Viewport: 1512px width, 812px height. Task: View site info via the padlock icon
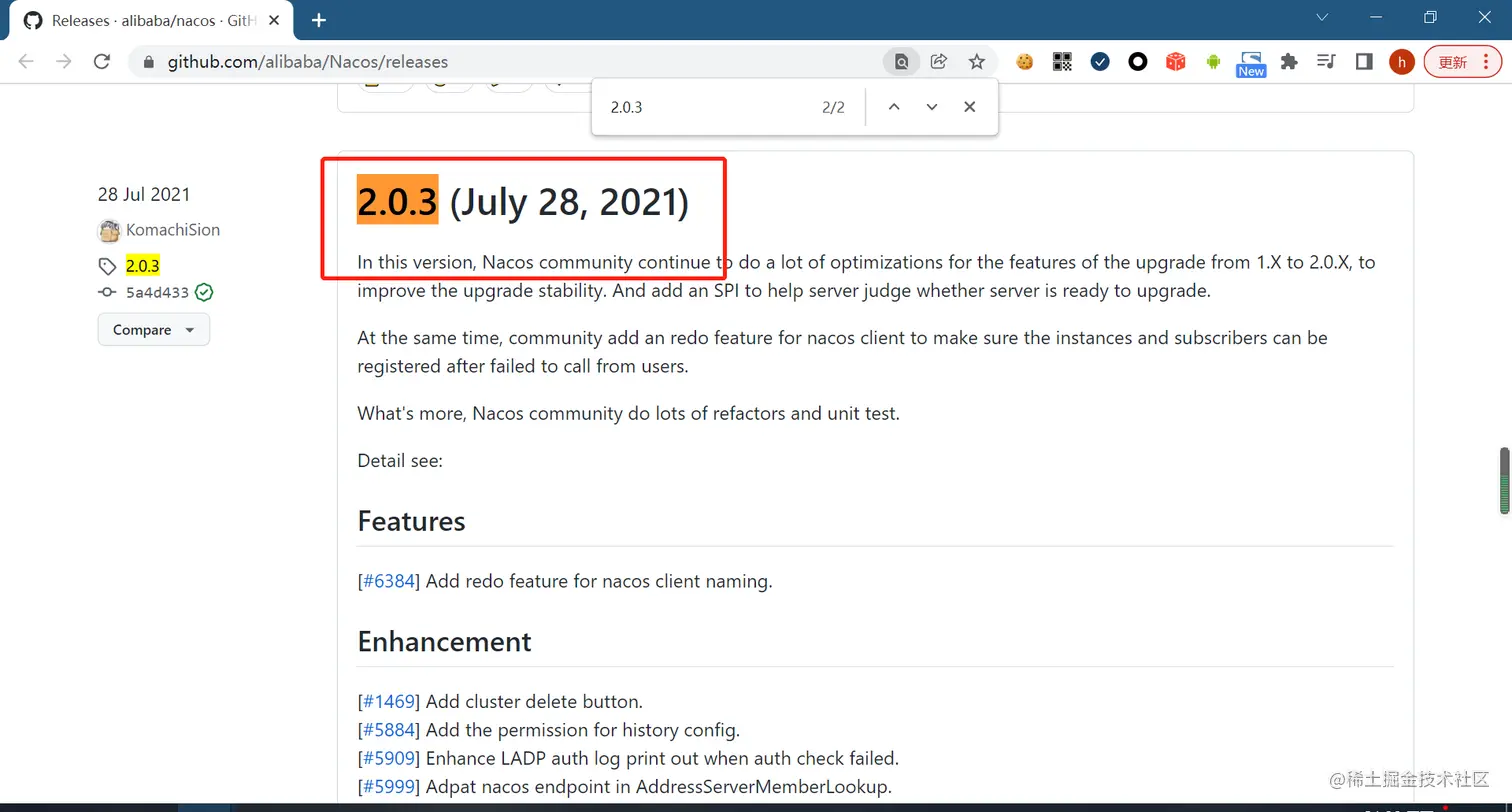149,62
